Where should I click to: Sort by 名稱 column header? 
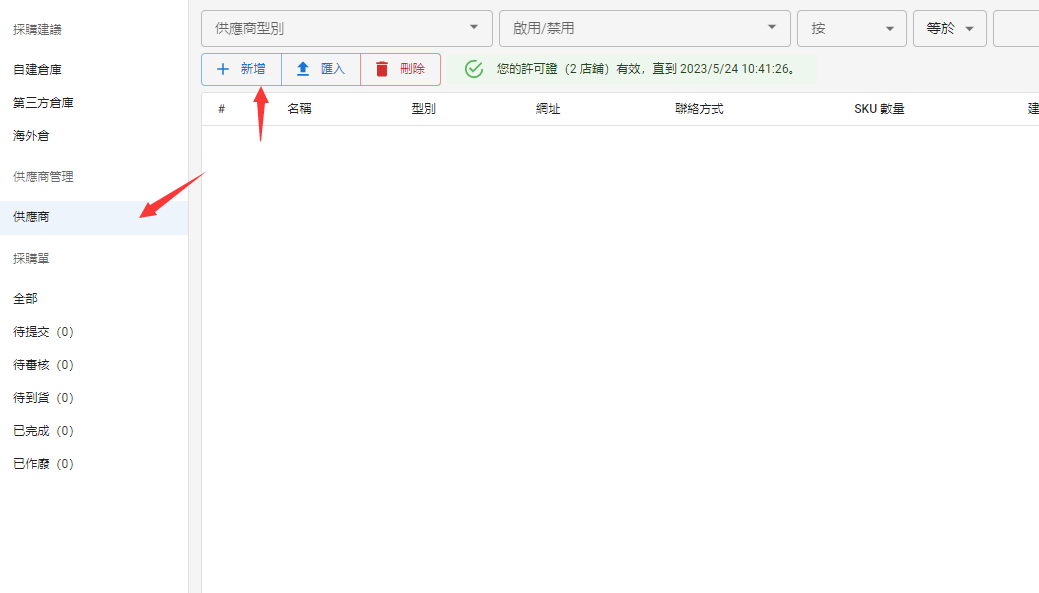point(300,109)
